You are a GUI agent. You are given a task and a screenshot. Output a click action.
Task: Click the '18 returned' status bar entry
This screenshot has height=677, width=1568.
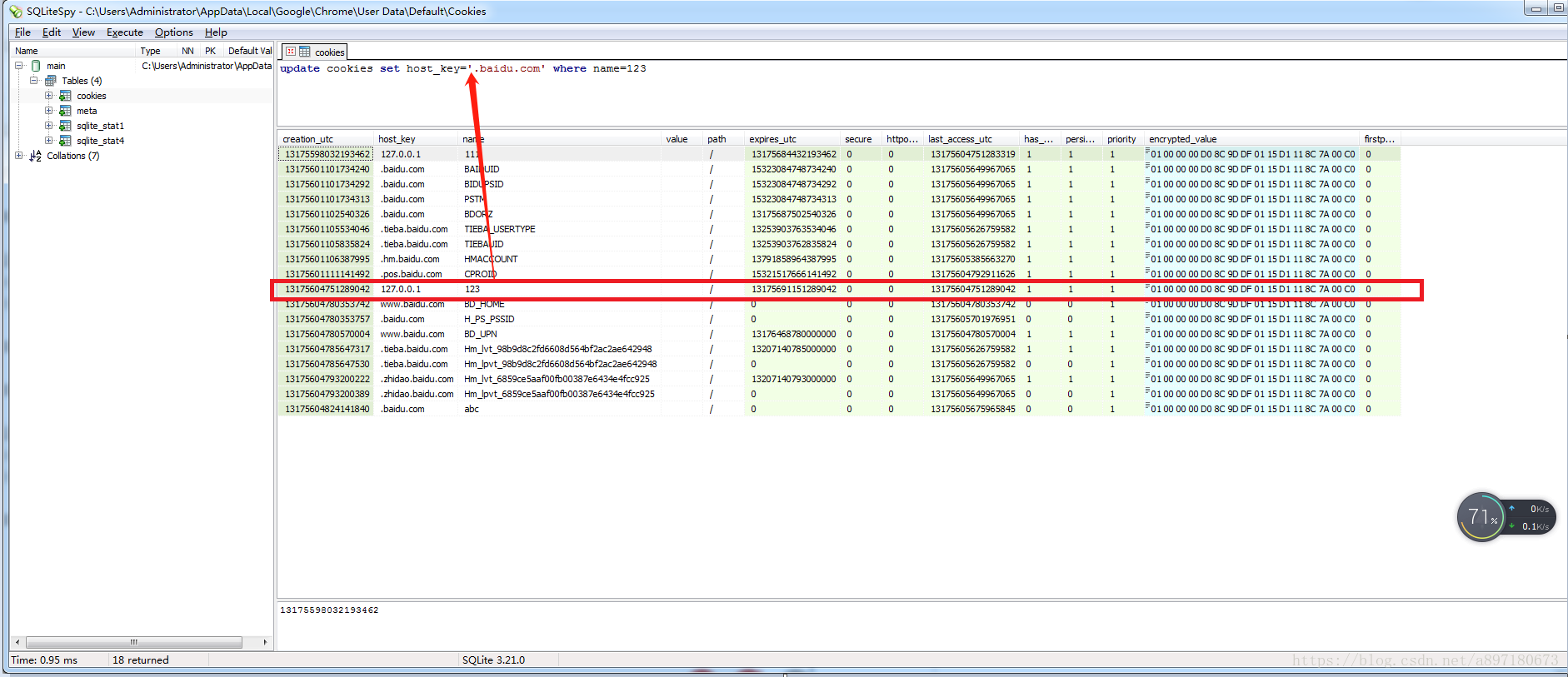pos(141,660)
